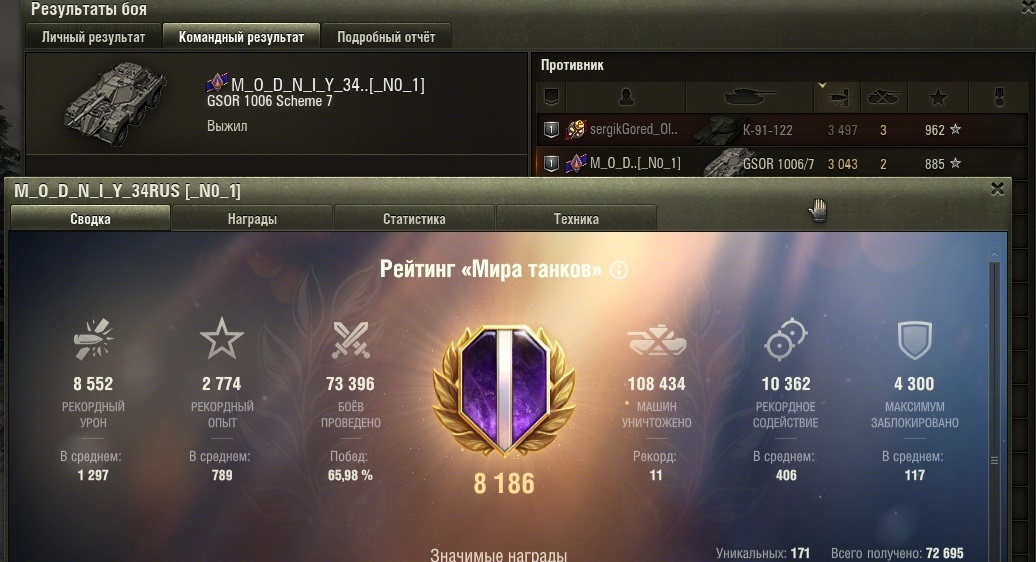Switch to the Награды tab
The width and height of the screenshot is (1036, 562).
tap(252, 219)
